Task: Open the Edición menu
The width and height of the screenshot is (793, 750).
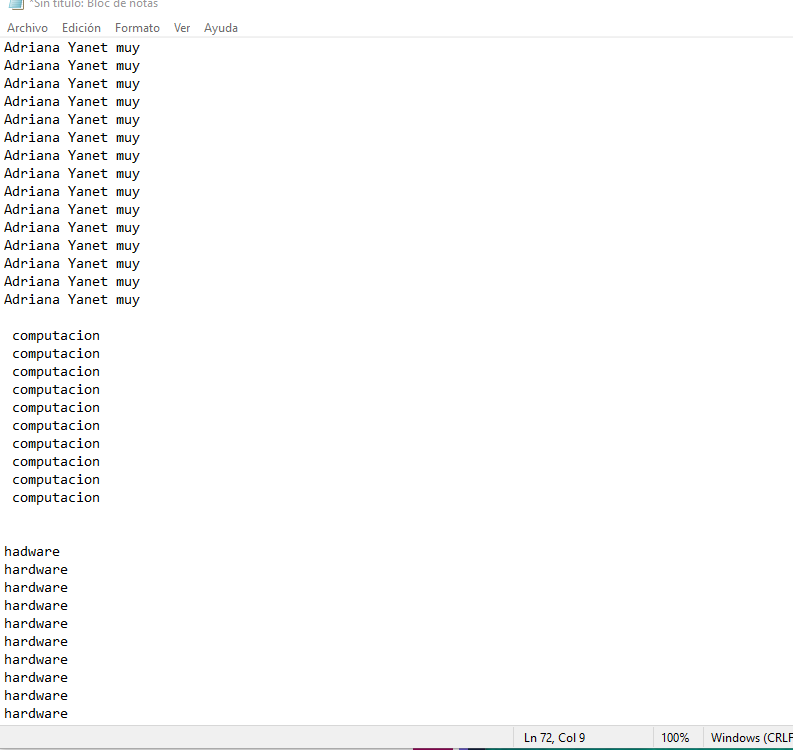Action: [81, 28]
